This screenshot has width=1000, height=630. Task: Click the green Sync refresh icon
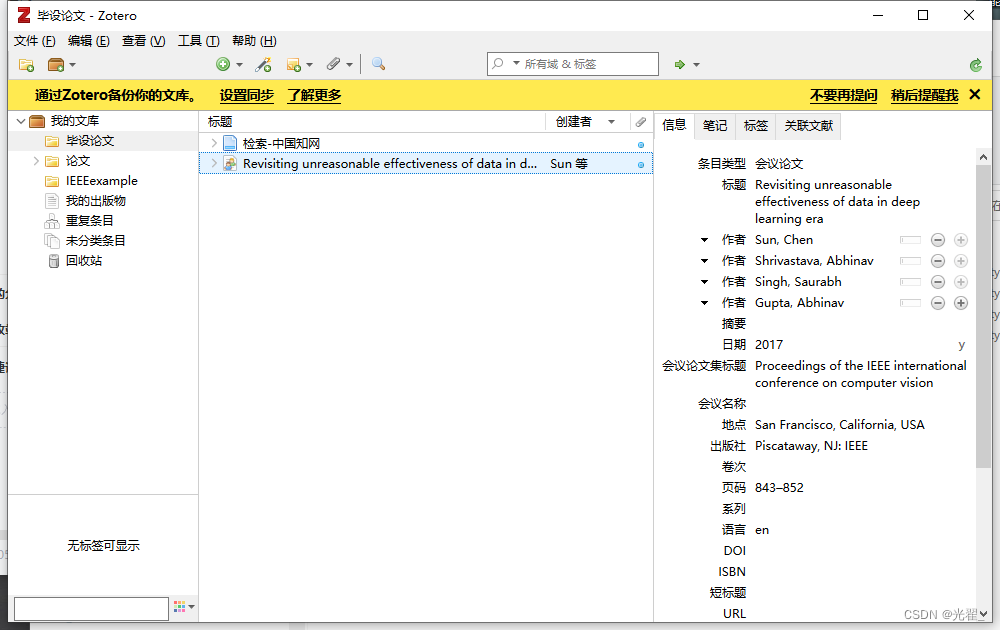coord(975,65)
